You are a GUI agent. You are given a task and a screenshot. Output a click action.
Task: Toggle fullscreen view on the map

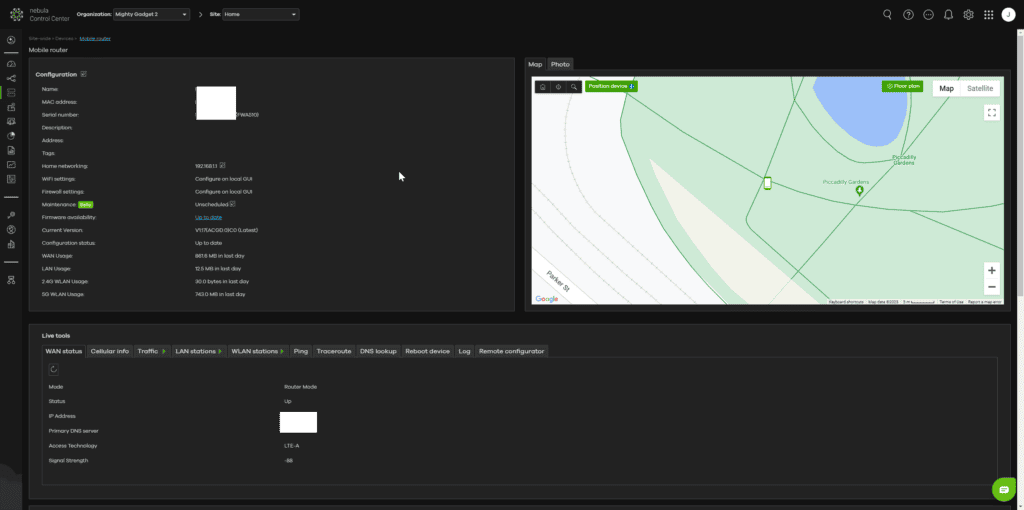pos(991,113)
